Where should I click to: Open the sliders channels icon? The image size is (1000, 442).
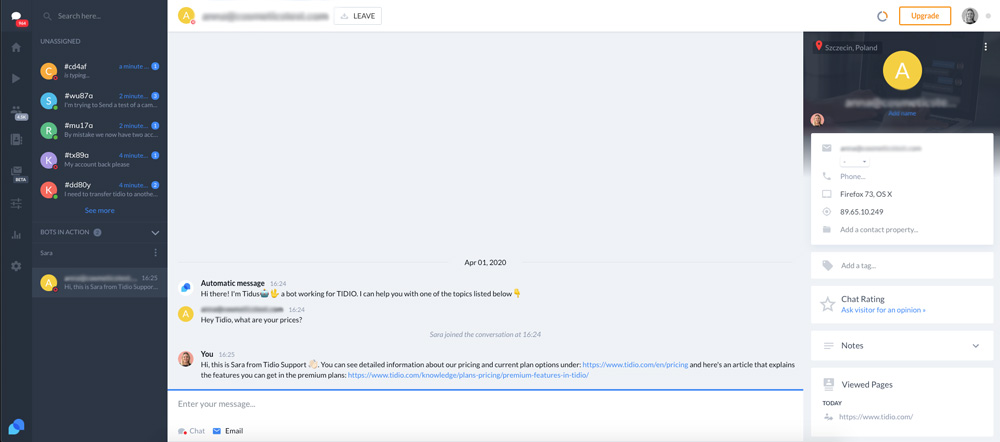point(16,203)
